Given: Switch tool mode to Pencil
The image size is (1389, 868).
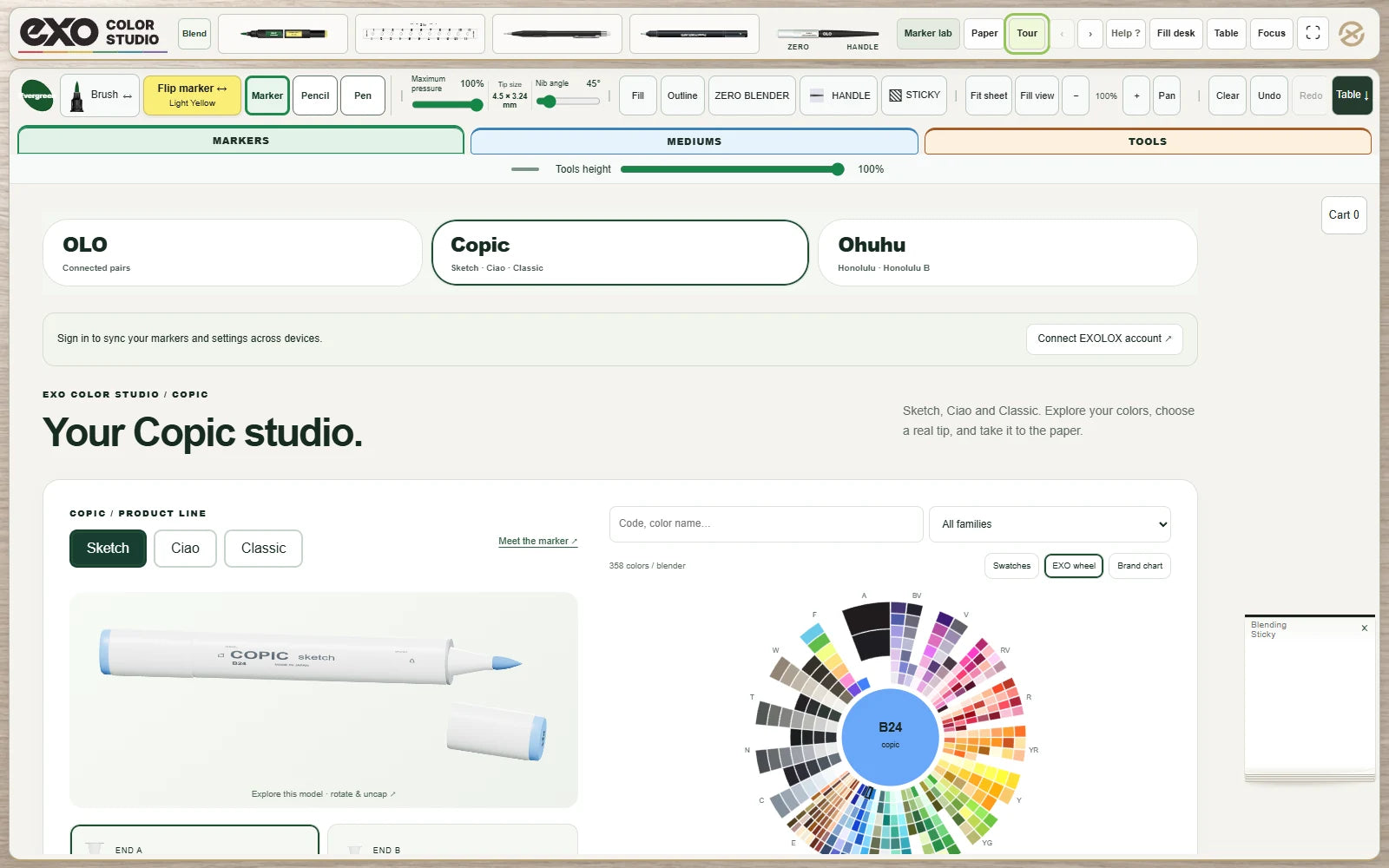Looking at the screenshot, I should click(x=315, y=95).
